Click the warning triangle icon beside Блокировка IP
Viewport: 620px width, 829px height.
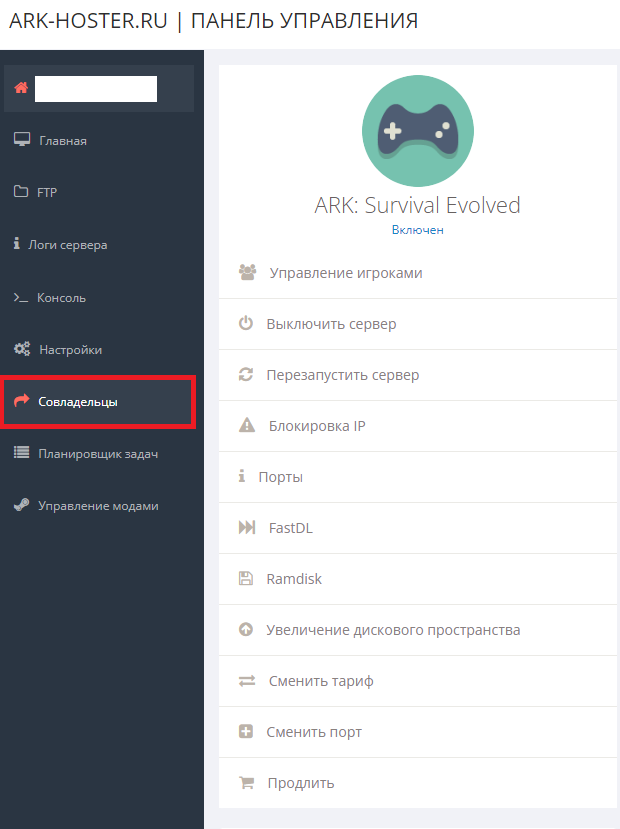click(247, 425)
